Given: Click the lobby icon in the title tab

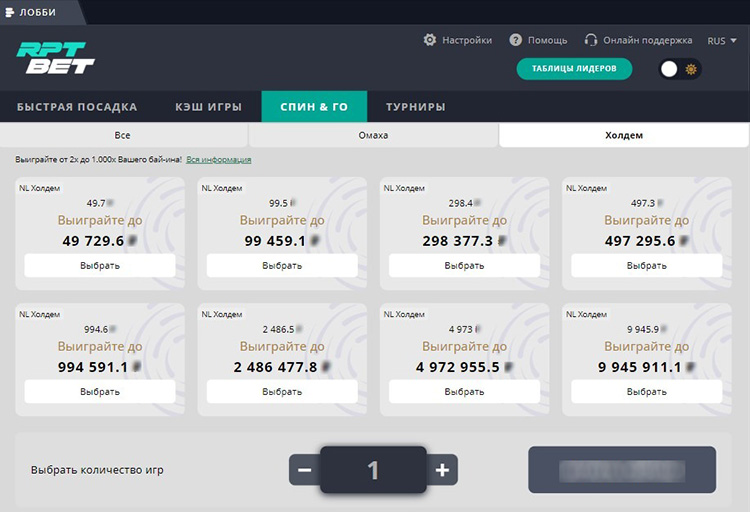Looking at the screenshot, I should [x=10, y=12].
